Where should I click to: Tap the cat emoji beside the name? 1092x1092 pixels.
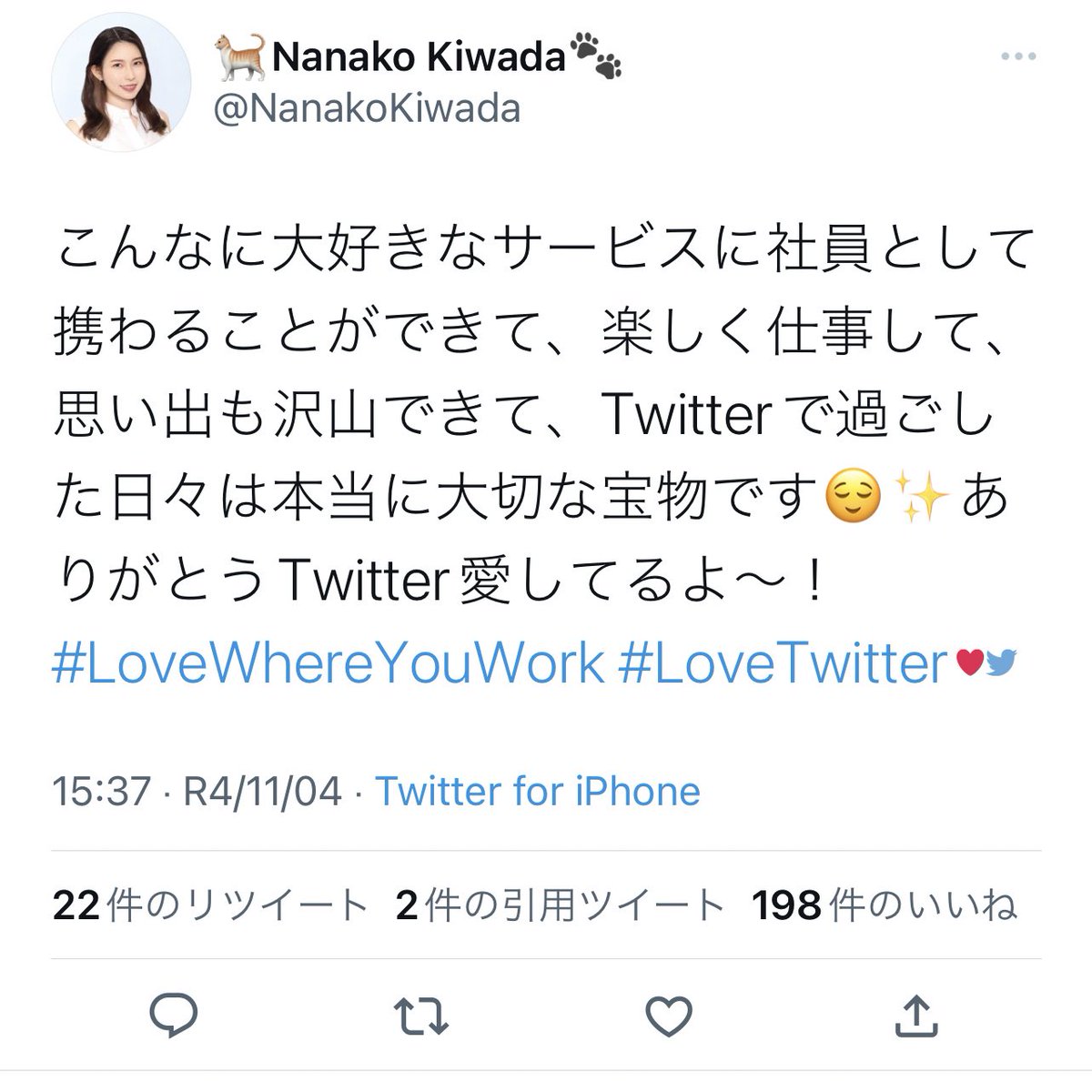(x=240, y=56)
